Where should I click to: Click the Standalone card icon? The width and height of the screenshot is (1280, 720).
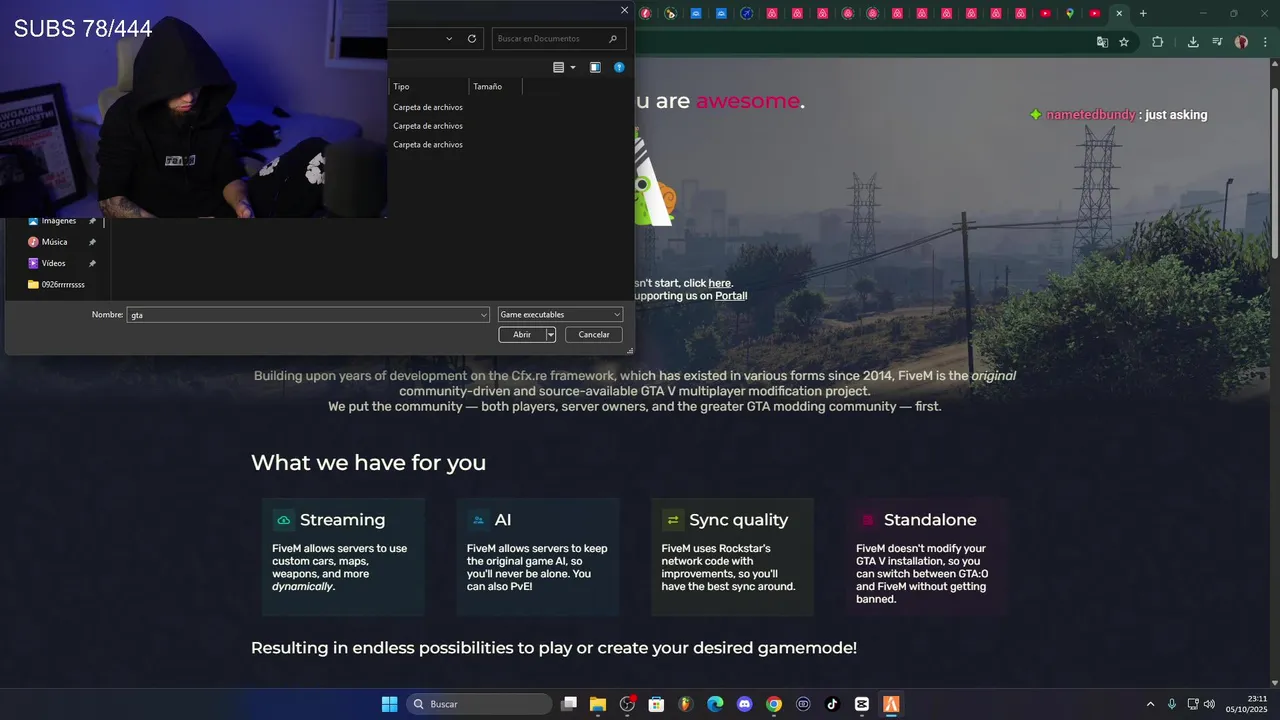pyautogui.click(x=868, y=520)
